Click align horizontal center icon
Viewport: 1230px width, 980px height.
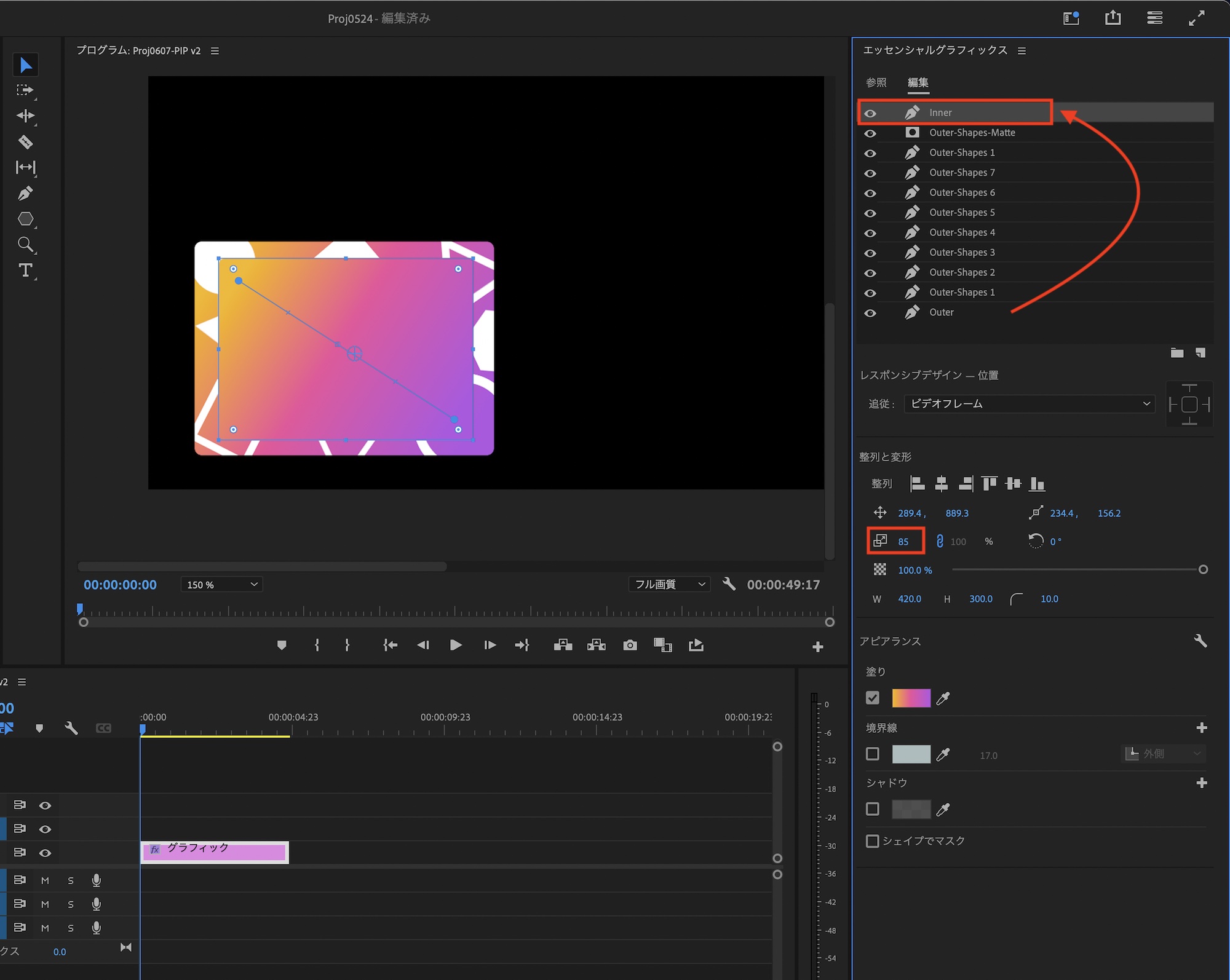click(941, 484)
